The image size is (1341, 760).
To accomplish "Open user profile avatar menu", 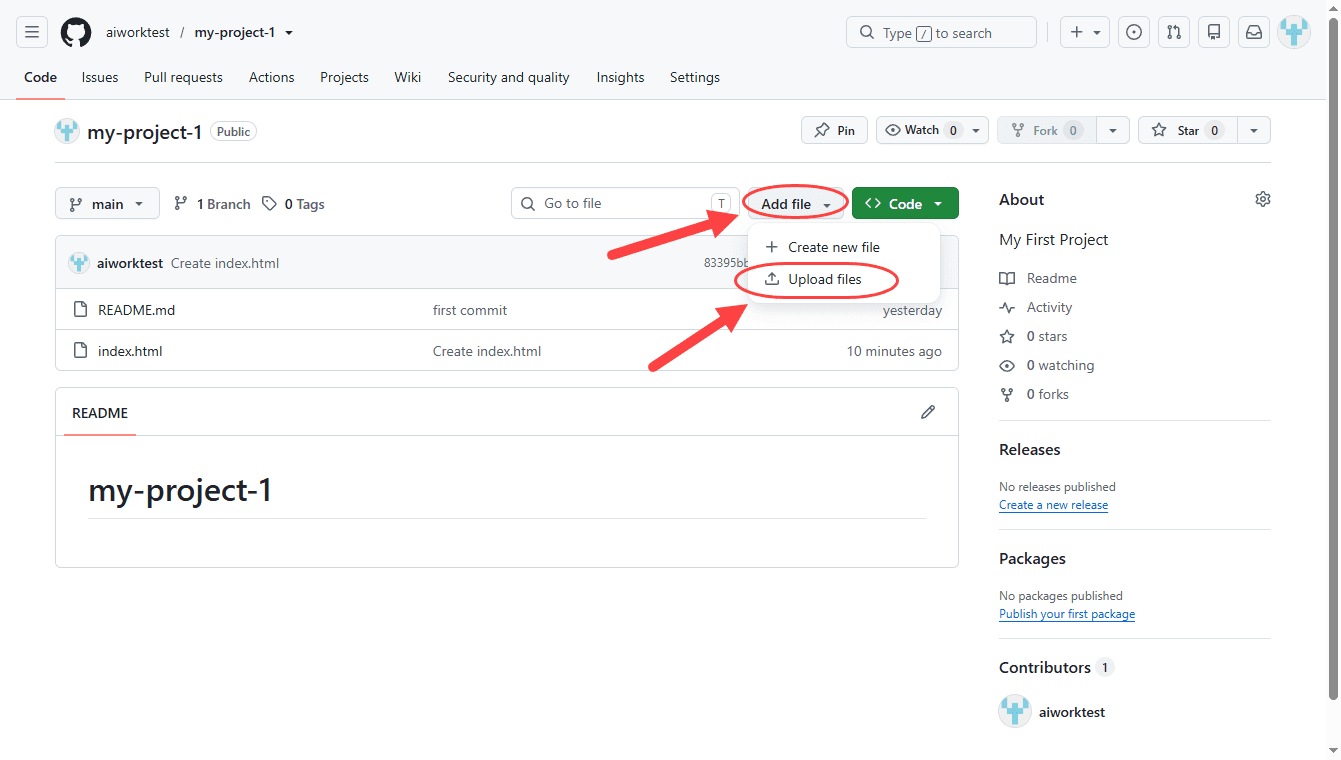I will point(1294,33).
